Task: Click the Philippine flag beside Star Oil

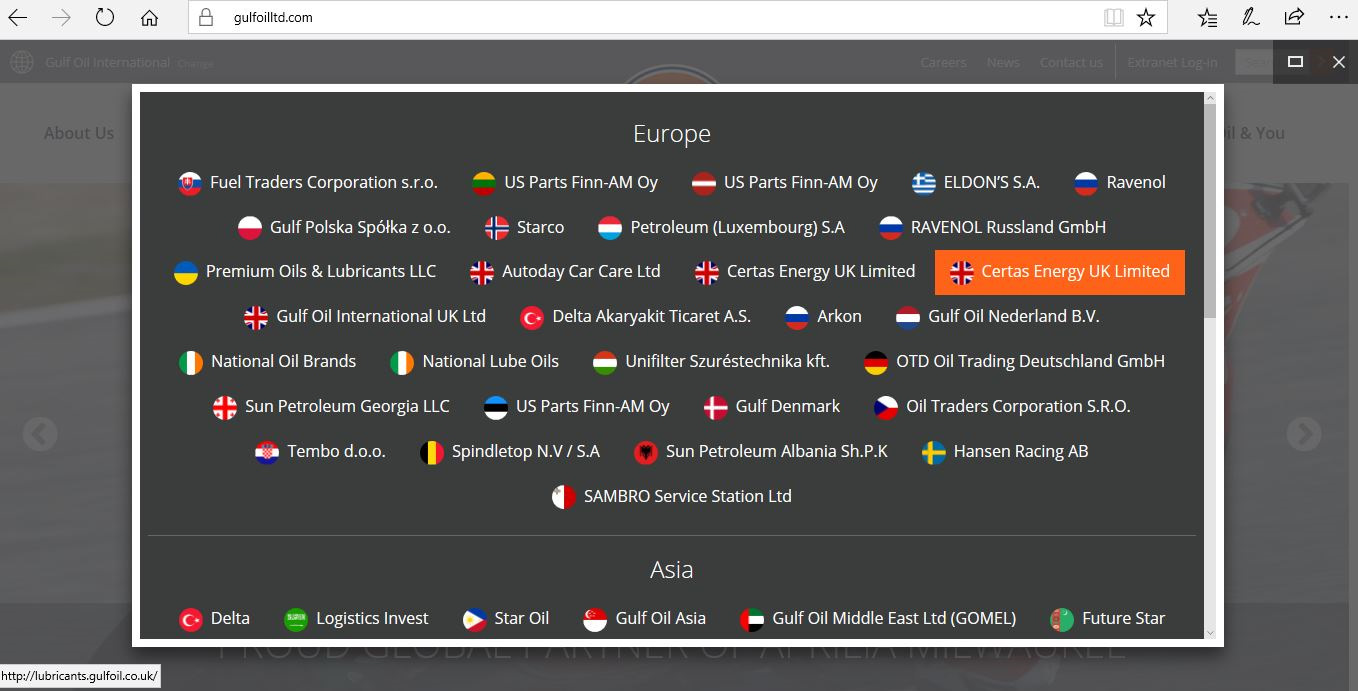Action: click(x=475, y=619)
